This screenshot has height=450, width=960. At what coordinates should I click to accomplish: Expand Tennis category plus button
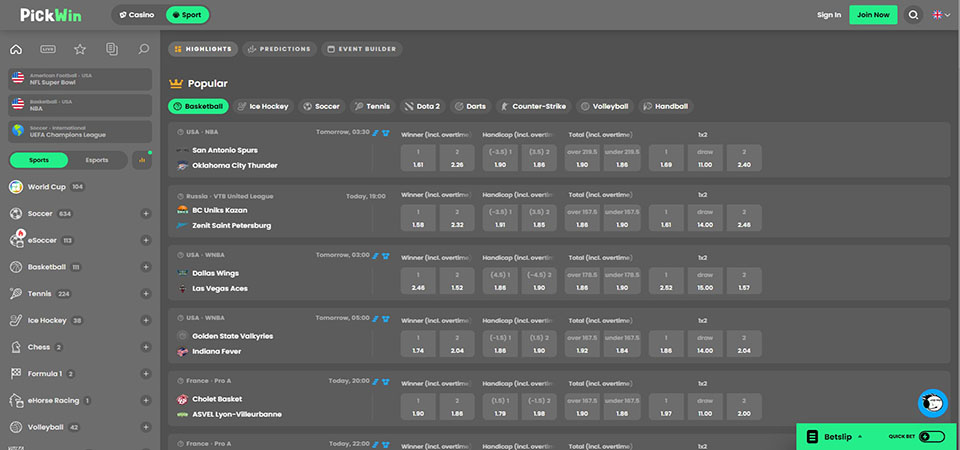(146, 294)
